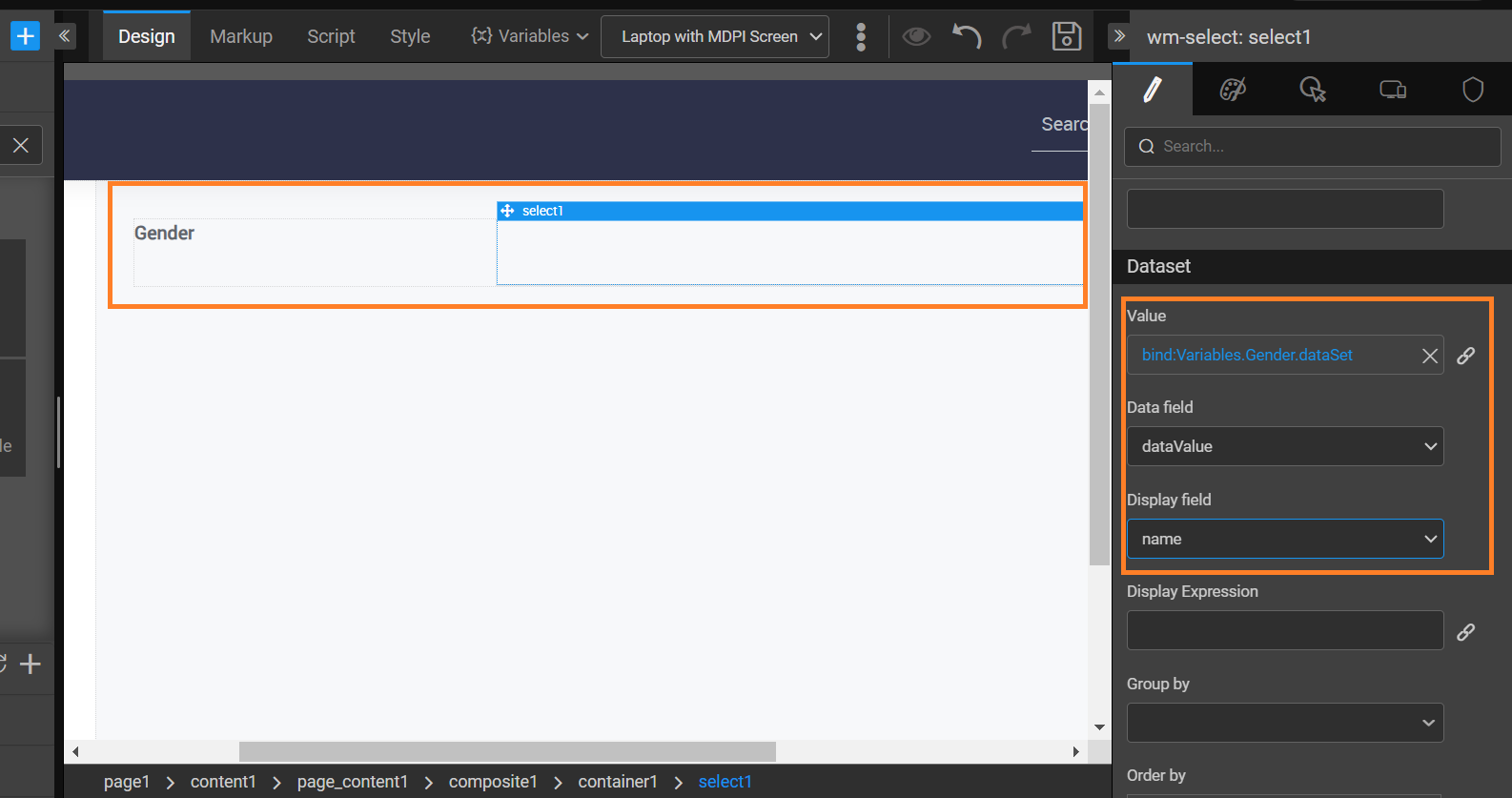1512x798 pixels.
Task: Click the bind link icon next to Value
Action: pyautogui.click(x=1466, y=356)
